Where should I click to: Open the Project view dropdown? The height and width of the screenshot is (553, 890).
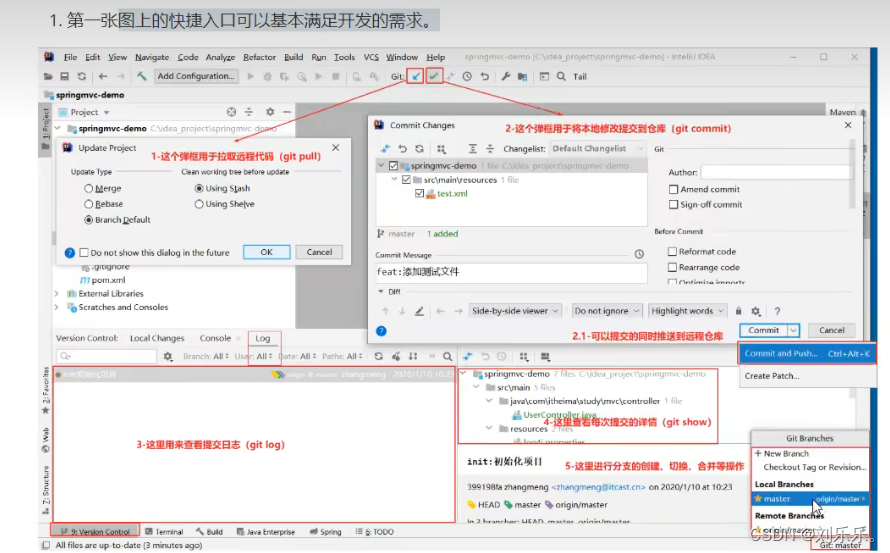pos(106,112)
